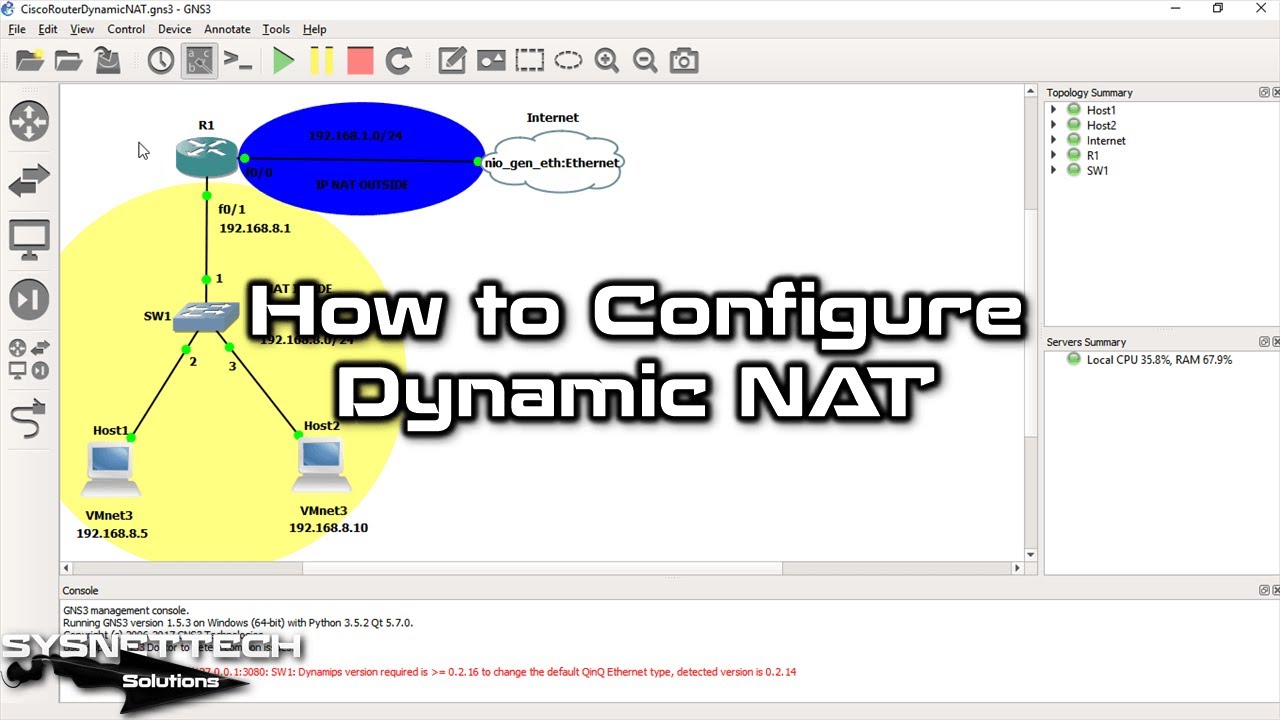Browse switches in device sidebar
Screen dimensions: 1280x720
tap(29, 181)
